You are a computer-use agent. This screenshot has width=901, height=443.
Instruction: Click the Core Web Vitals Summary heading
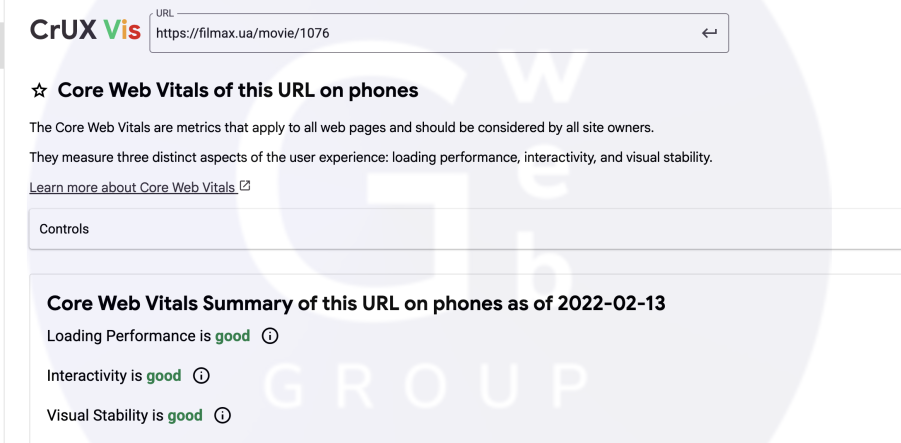(x=356, y=303)
